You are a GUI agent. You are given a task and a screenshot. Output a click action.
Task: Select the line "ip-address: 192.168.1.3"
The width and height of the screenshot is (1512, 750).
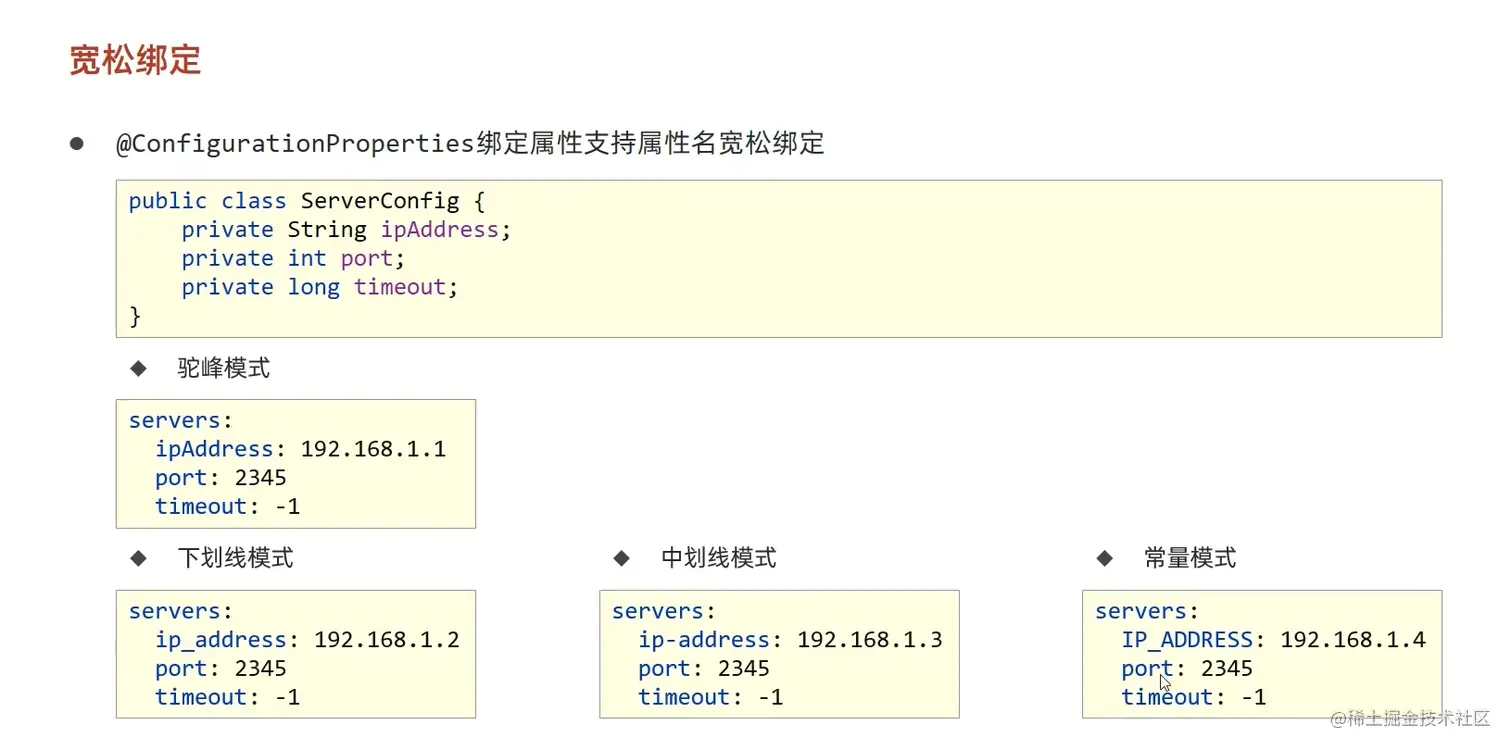790,640
